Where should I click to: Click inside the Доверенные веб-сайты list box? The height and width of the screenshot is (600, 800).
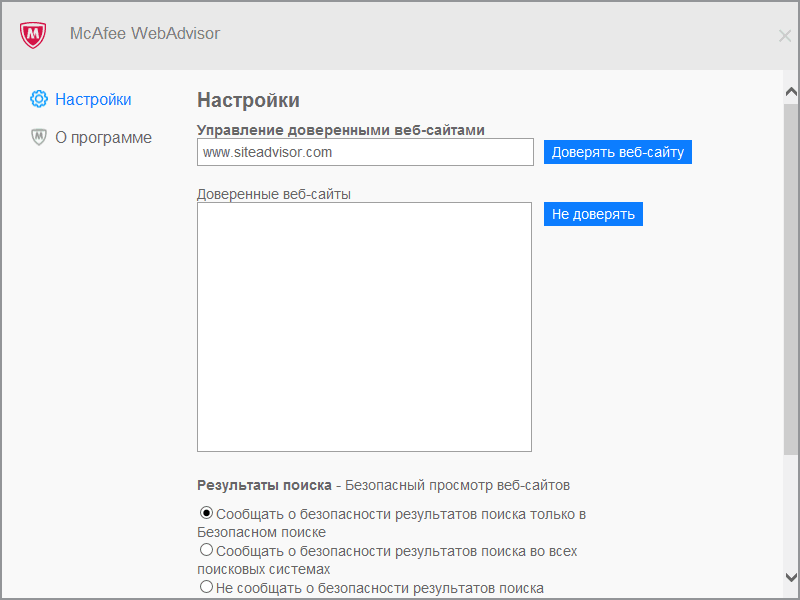(x=364, y=327)
